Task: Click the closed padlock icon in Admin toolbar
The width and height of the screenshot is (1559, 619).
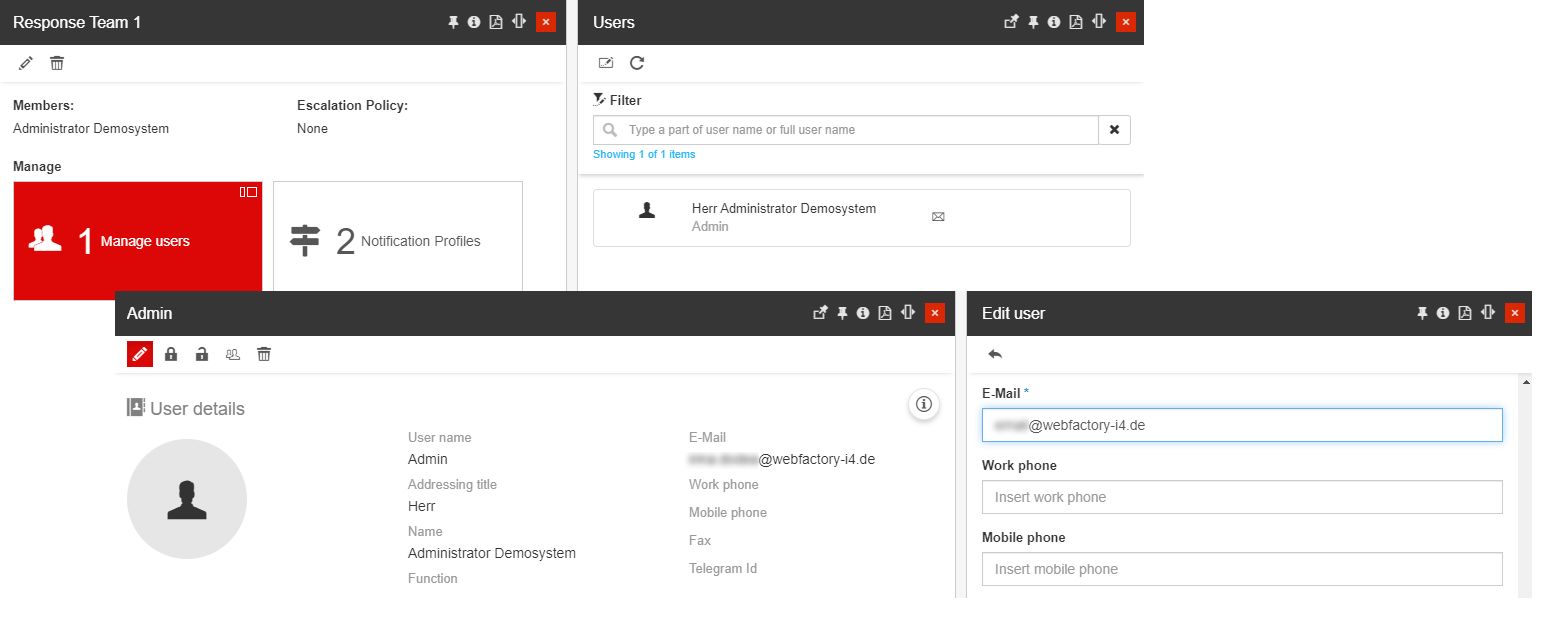Action: tap(171, 354)
